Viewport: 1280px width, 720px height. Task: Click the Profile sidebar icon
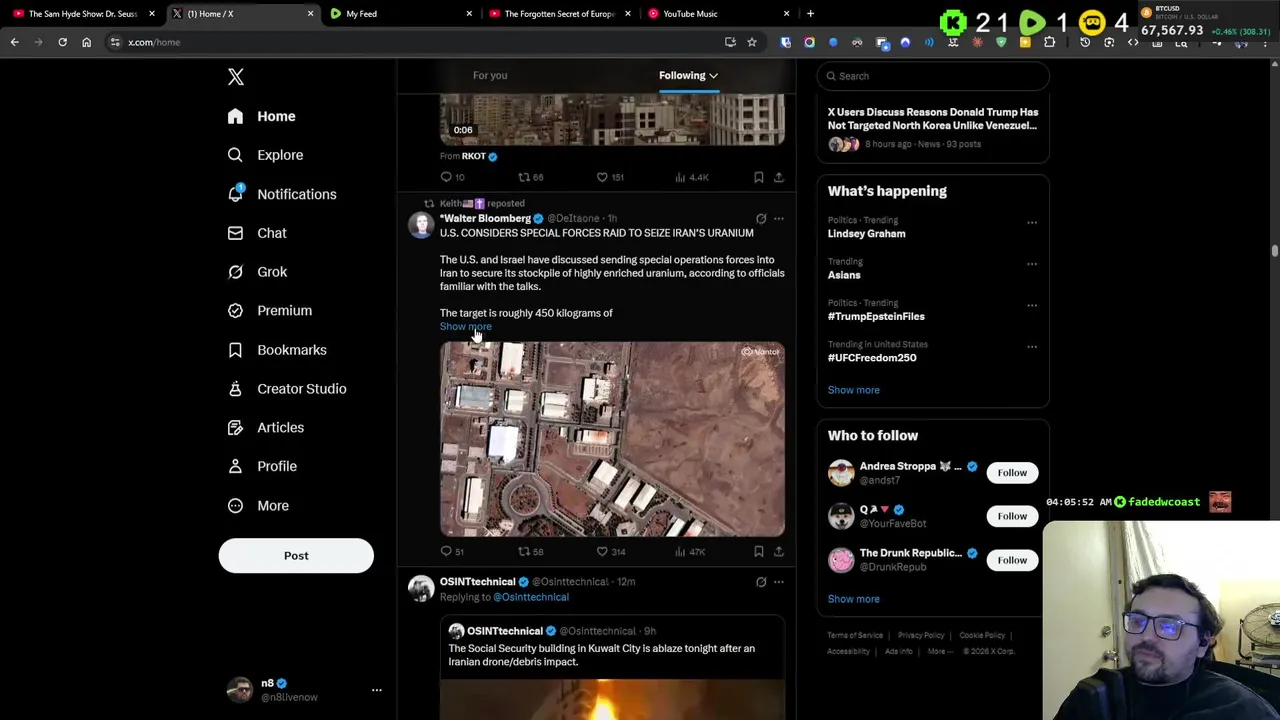click(235, 467)
